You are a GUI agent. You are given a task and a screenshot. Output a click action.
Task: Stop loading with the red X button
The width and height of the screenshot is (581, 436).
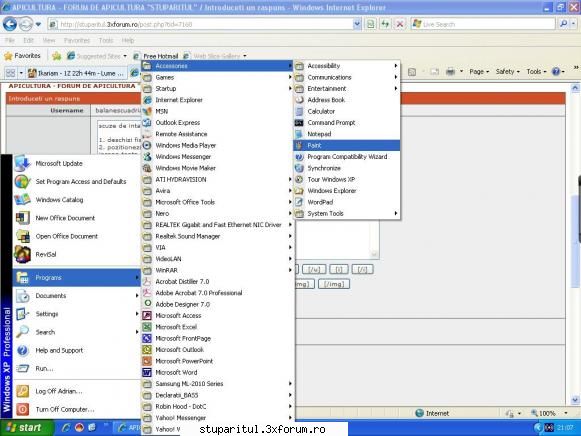point(400,24)
